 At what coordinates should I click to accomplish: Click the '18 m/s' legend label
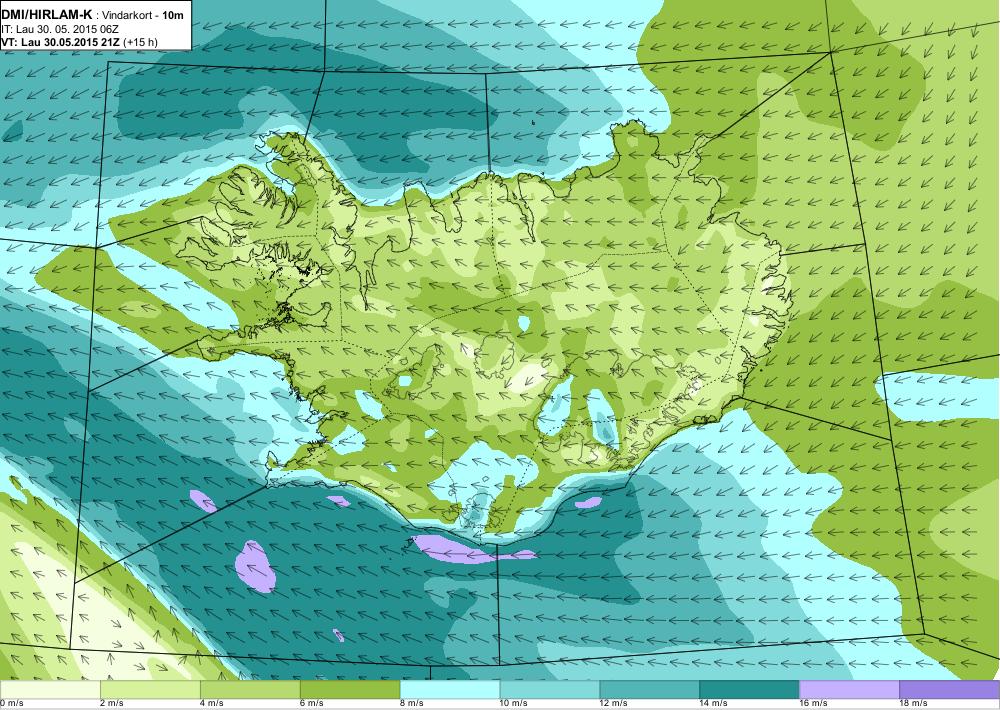tap(914, 704)
